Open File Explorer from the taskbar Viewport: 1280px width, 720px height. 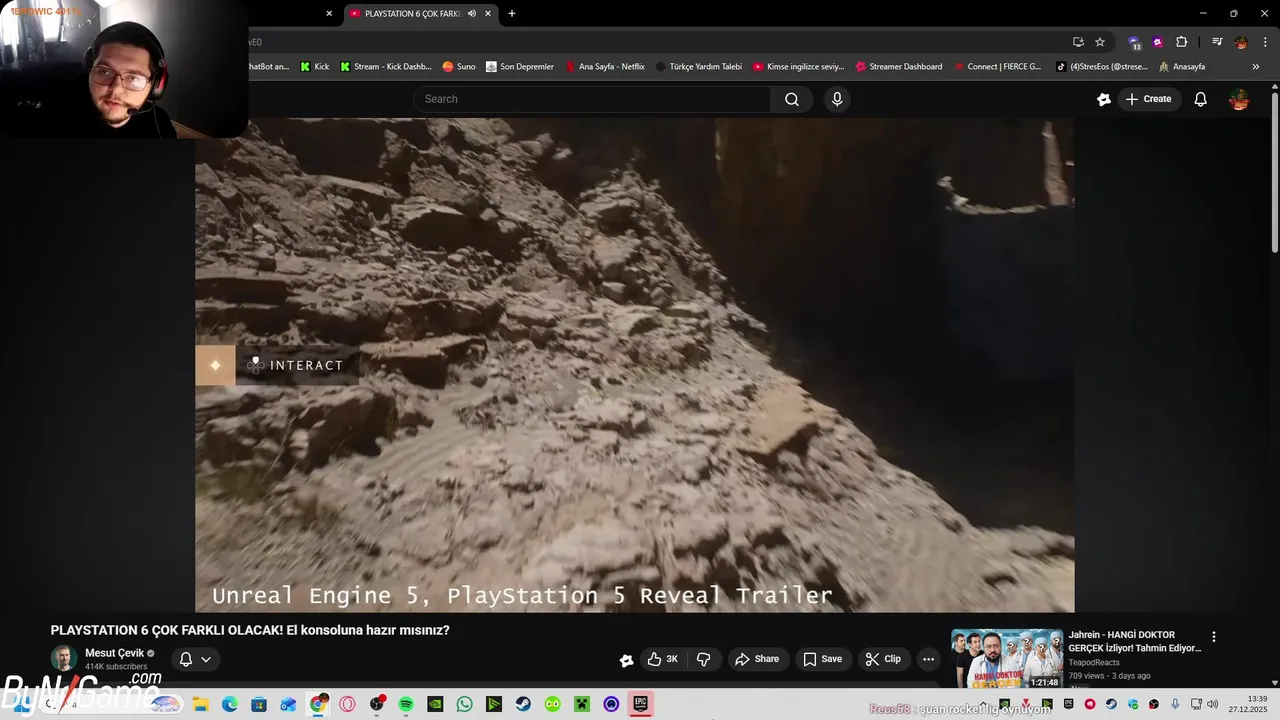tap(200, 704)
